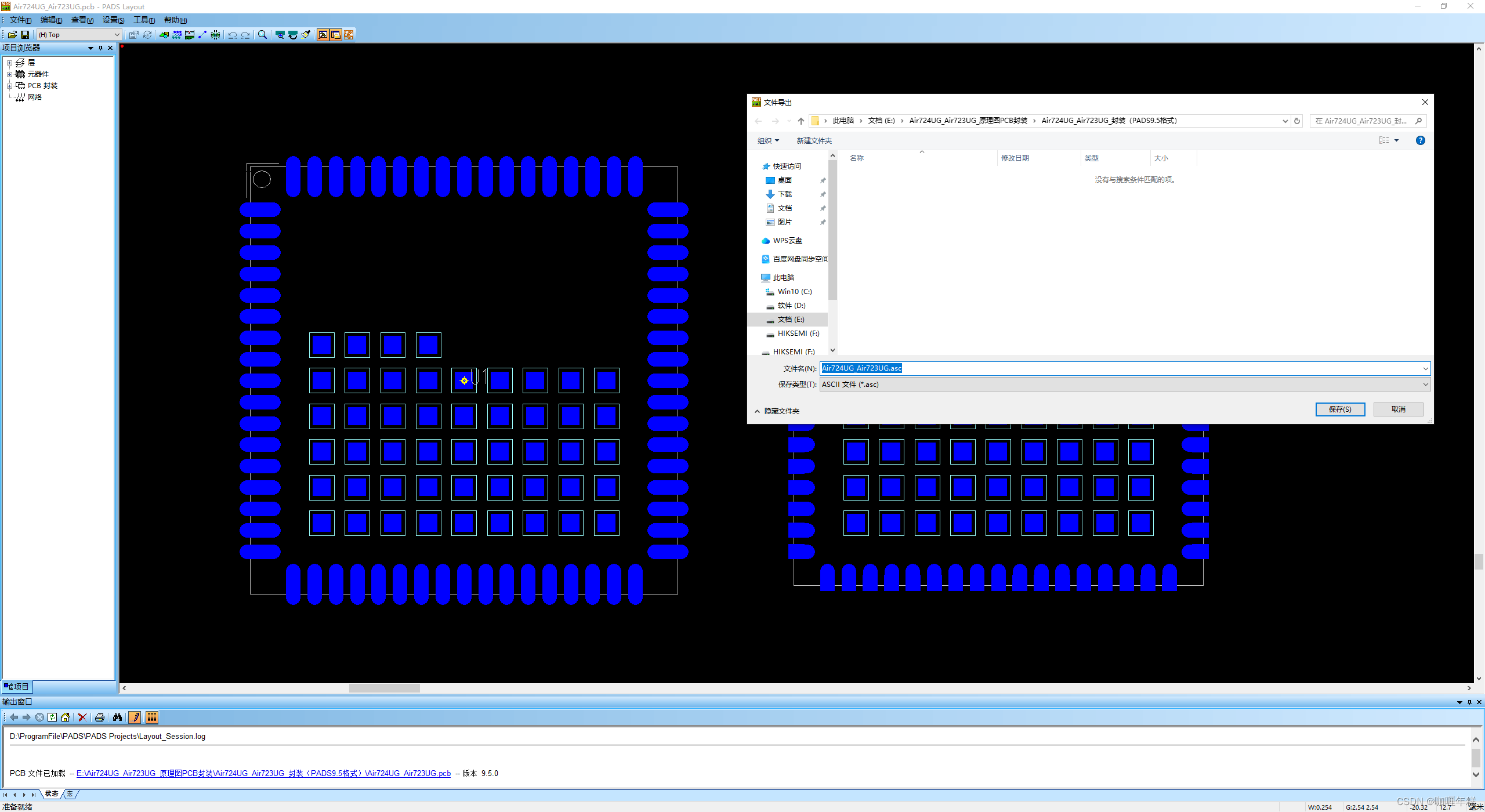Click the Open file toolbar icon
Image resolution: width=1485 pixels, height=812 pixels.
pos(12,35)
